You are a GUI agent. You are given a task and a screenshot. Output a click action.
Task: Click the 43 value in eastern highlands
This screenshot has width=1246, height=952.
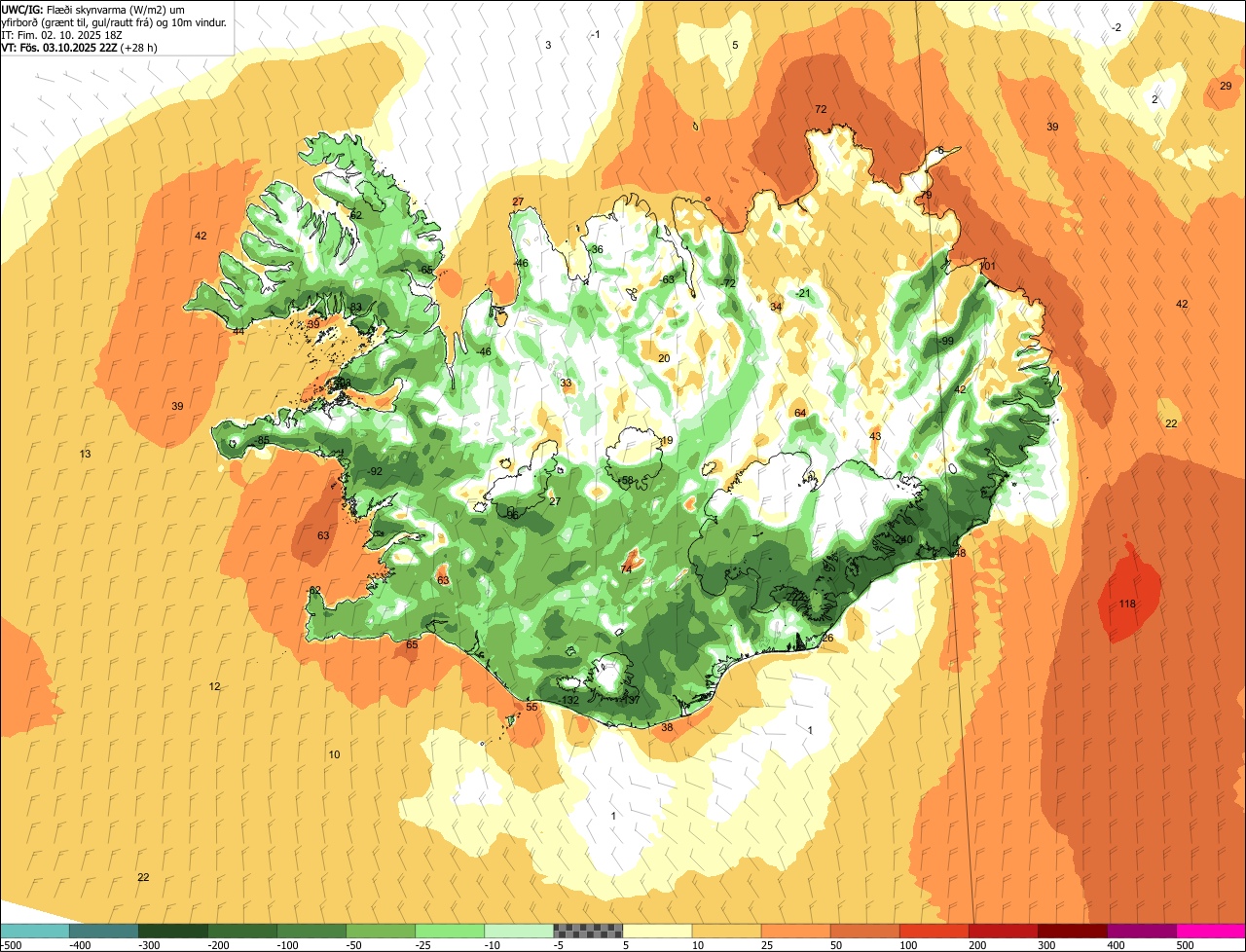coord(875,436)
